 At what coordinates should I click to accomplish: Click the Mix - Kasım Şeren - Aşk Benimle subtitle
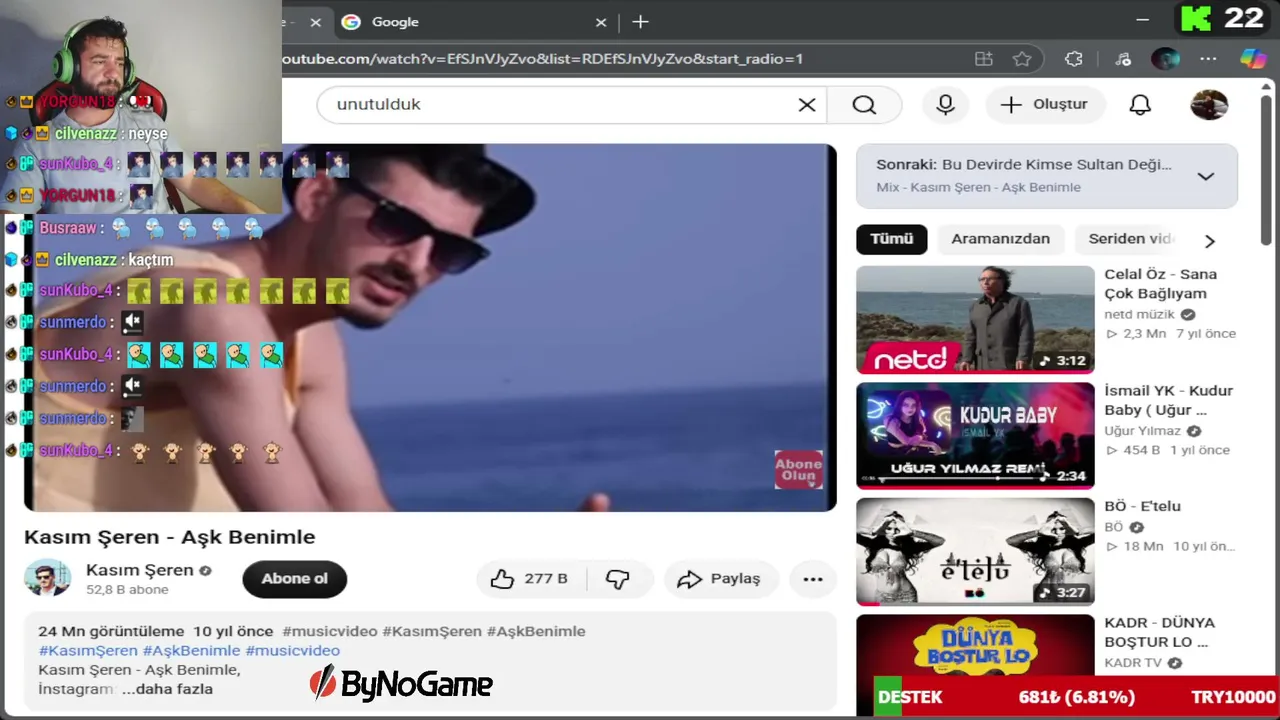coord(978,187)
